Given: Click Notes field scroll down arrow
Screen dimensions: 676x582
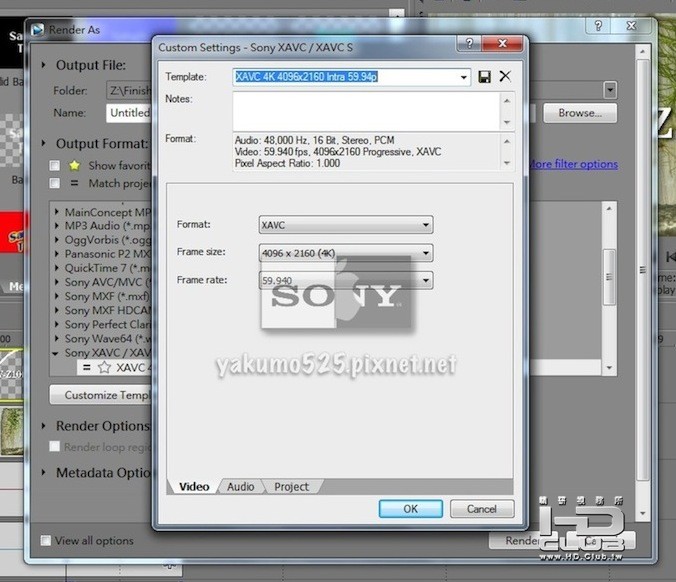Looking at the screenshot, I should [x=507, y=122].
